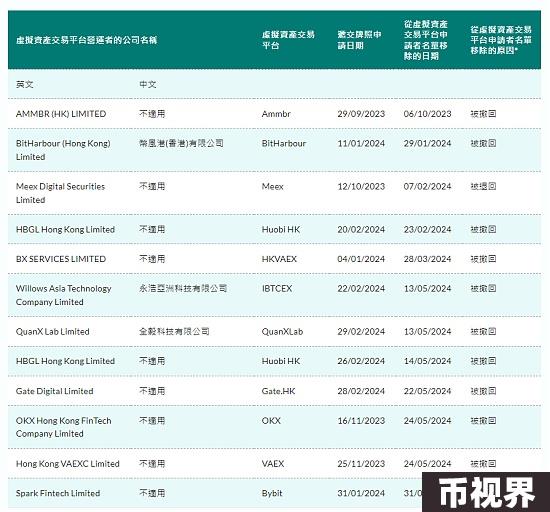Click the 'OKX' platform cell
The height and width of the screenshot is (512, 550).
coord(271,421)
